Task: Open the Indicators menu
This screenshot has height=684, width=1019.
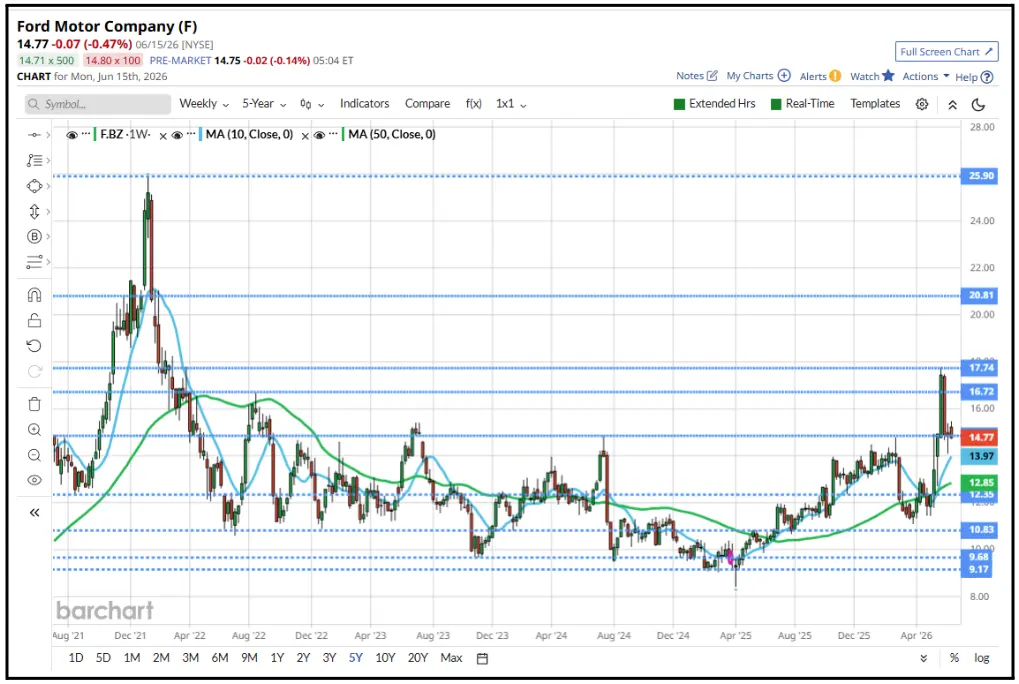Action: (364, 104)
